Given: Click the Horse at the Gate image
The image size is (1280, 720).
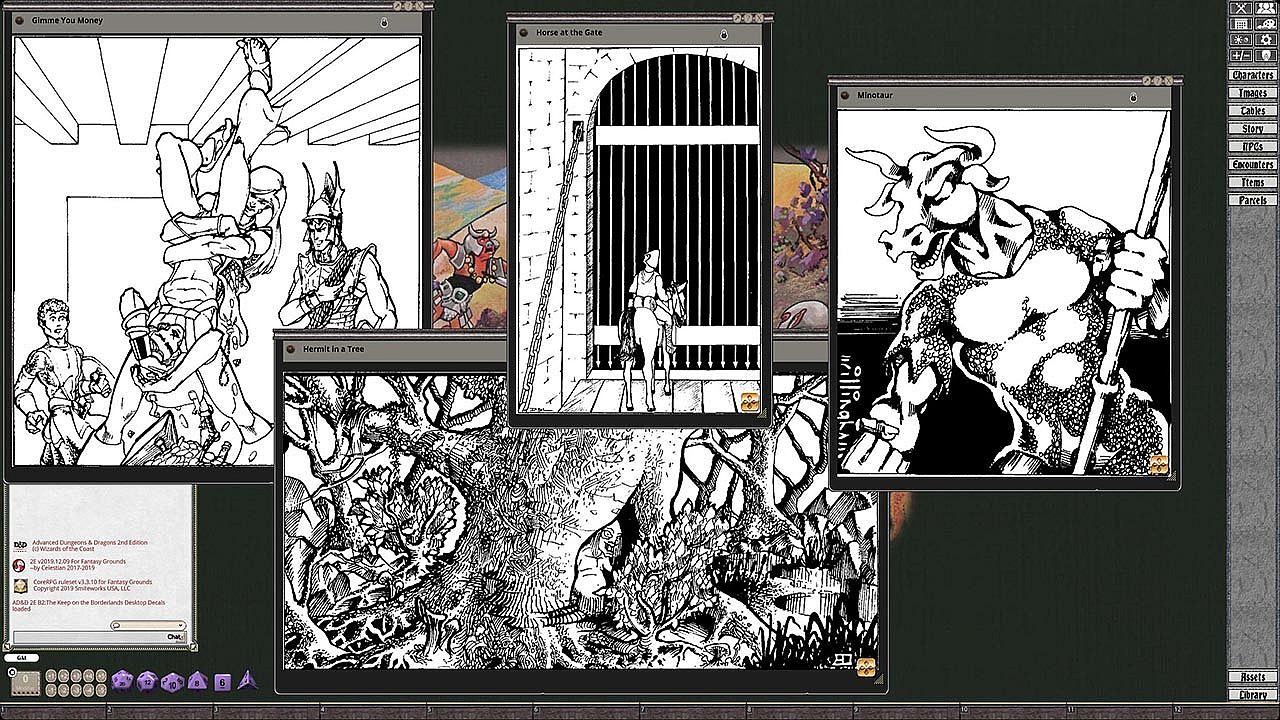Looking at the screenshot, I should [x=639, y=229].
